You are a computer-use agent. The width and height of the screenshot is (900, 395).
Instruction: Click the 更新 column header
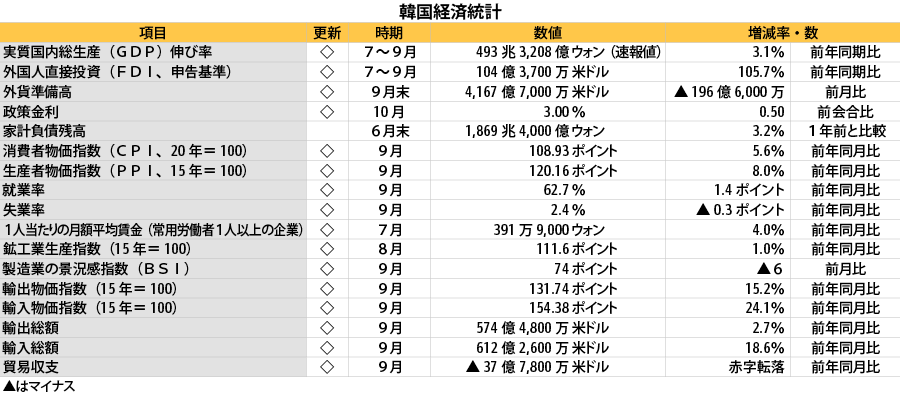pos(327,33)
